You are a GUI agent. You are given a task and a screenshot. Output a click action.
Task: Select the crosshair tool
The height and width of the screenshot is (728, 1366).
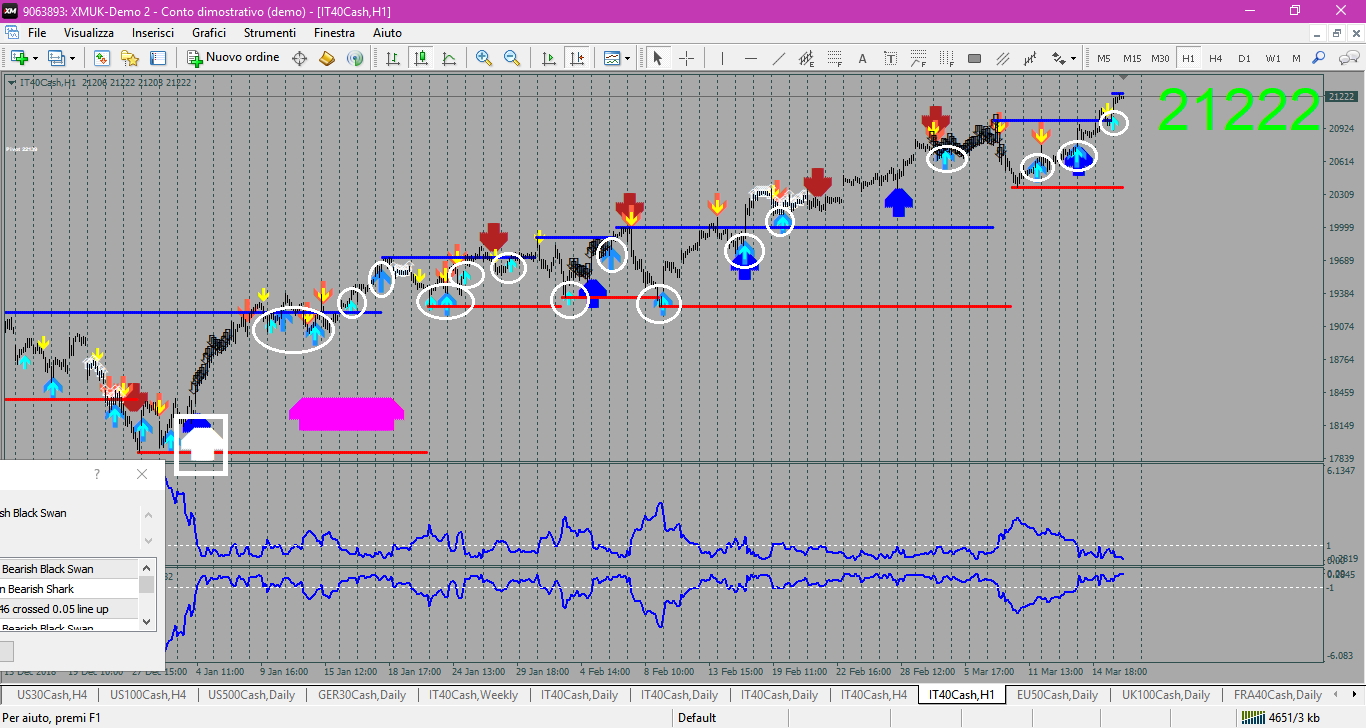click(686, 58)
